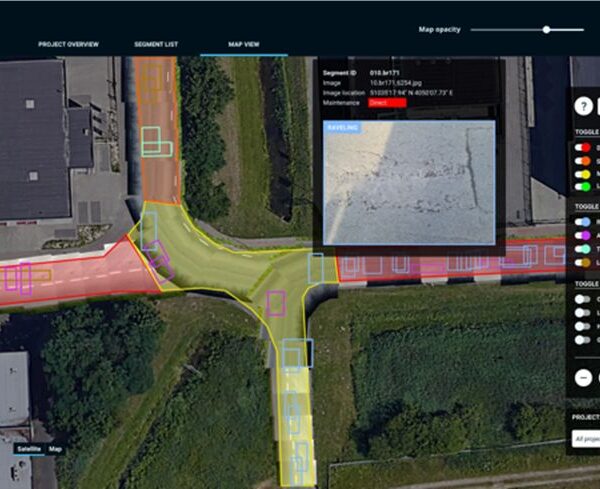Select the Map View tab
The image size is (600, 489).
click(244, 45)
